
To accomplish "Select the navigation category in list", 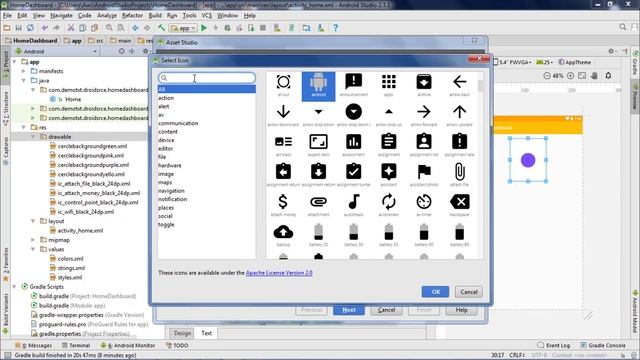I will point(171,191).
